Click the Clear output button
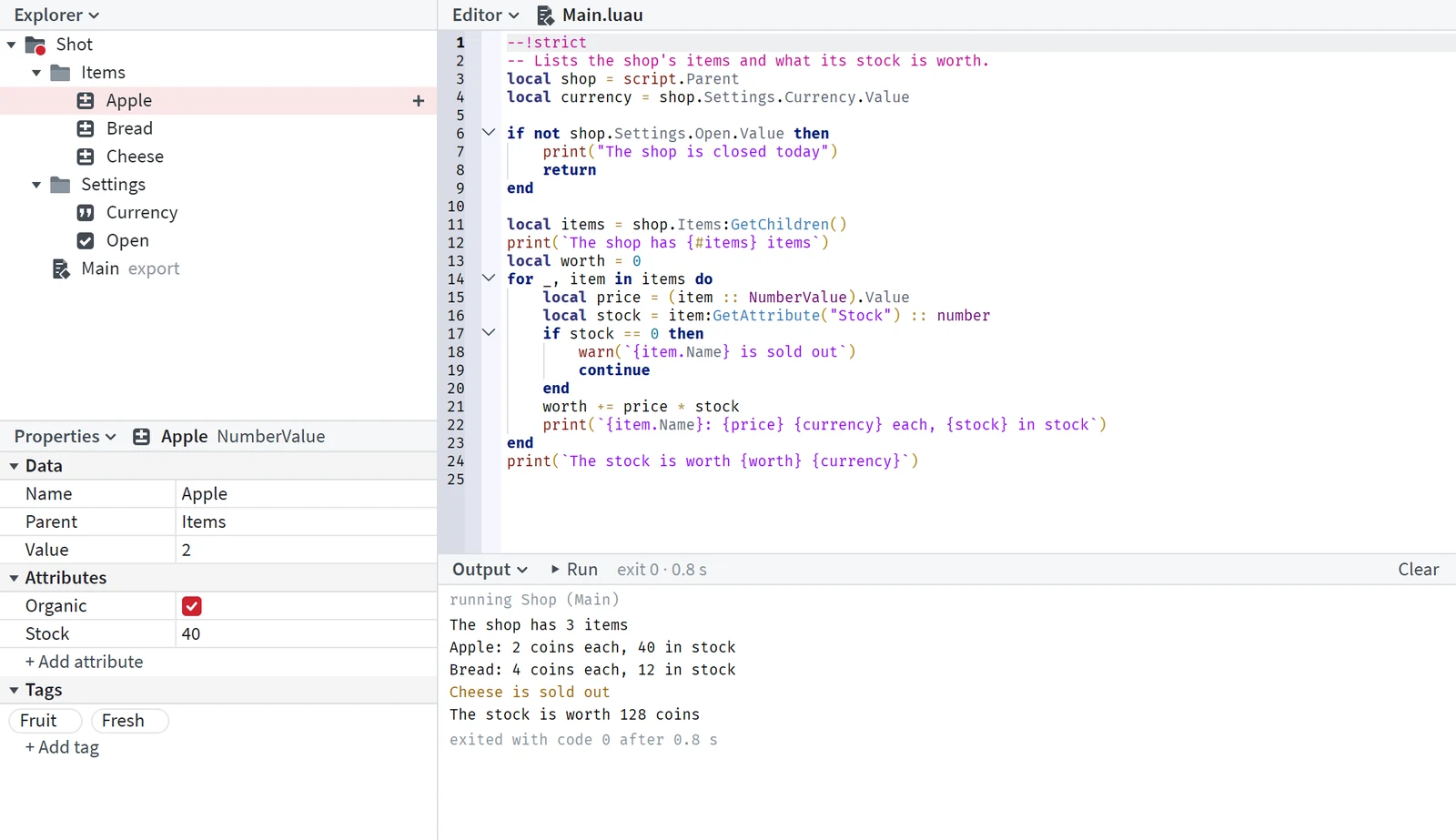The width and height of the screenshot is (1456, 840). pyautogui.click(x=1418, y=570)
